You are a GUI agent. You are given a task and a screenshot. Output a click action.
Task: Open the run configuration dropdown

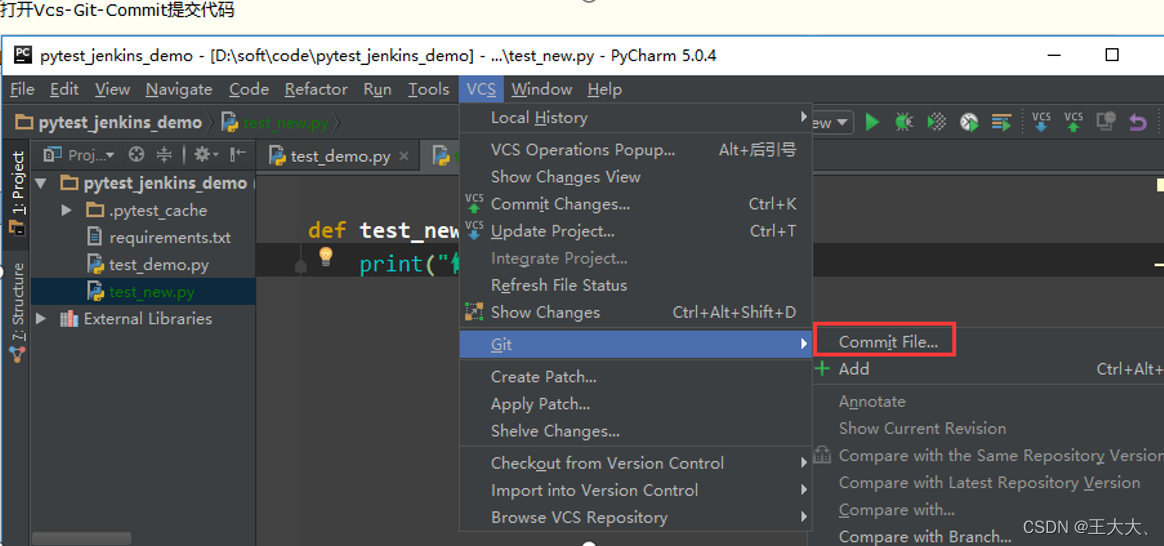click(830, 122)
